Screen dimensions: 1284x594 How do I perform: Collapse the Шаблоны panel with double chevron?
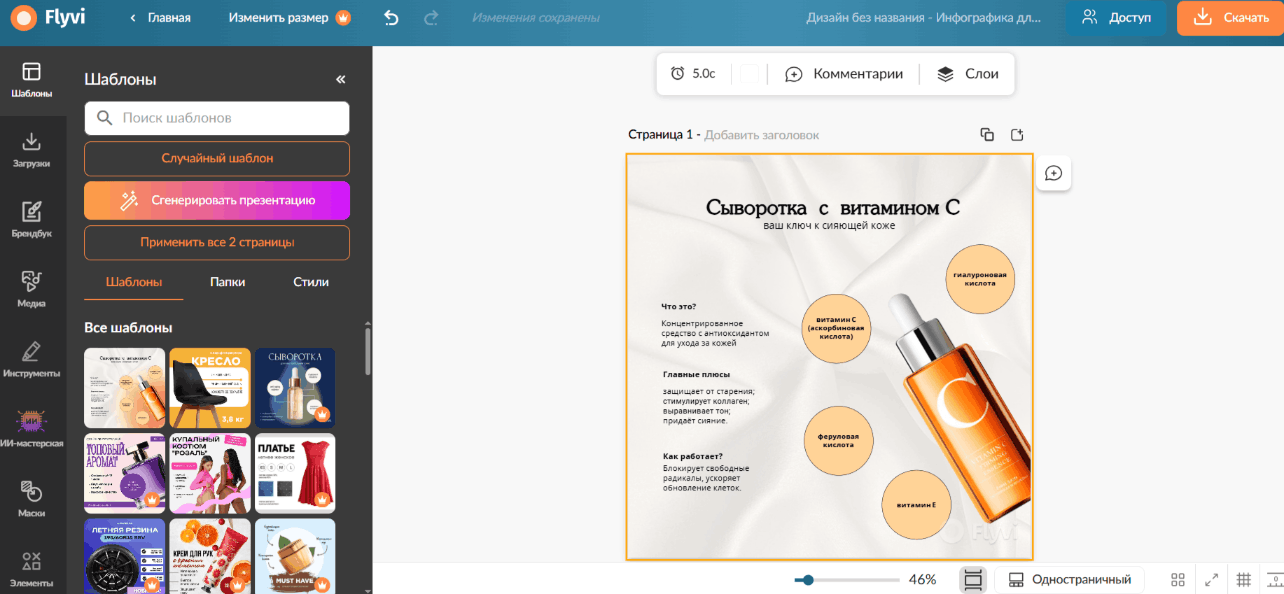click(340, 80)
